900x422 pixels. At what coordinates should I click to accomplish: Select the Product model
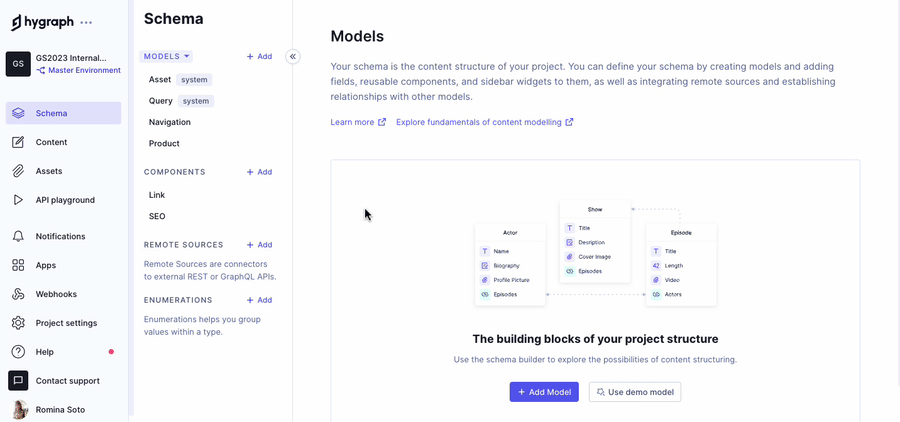(164, 143)
